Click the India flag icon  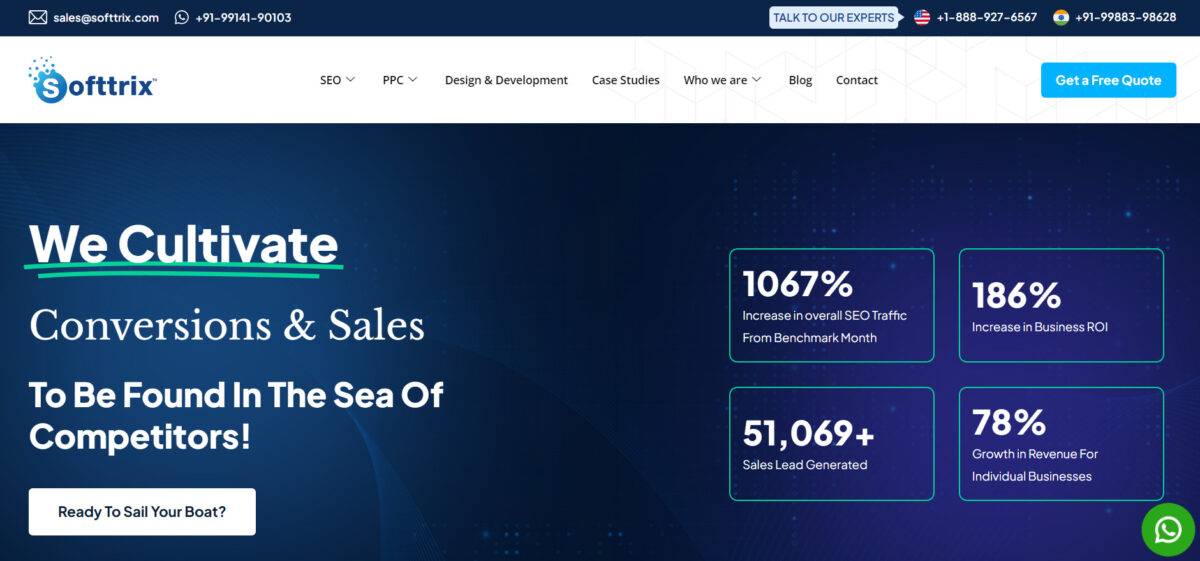pos(1061,17)
